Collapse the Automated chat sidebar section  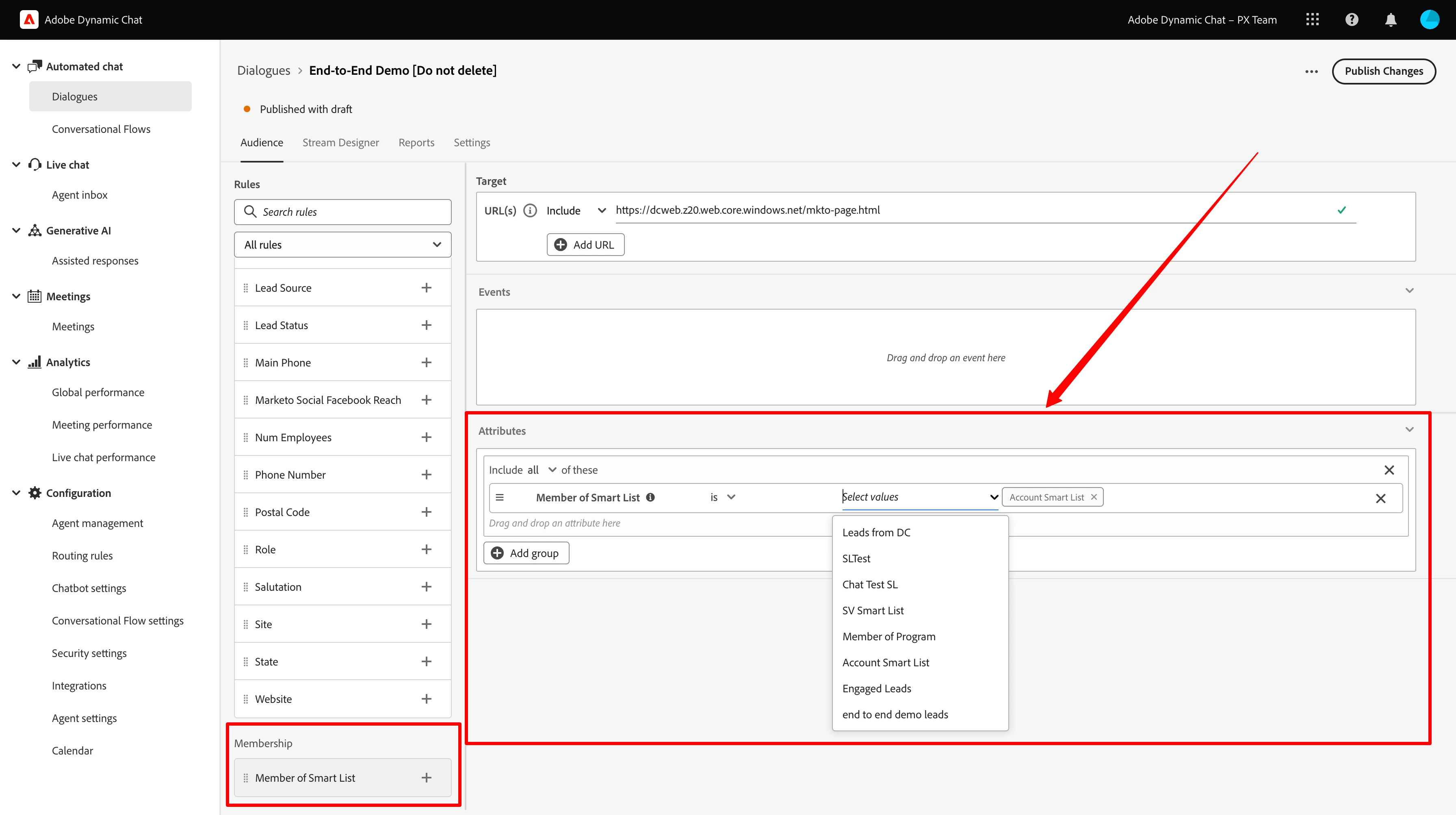pyautogui.click(x=16, y=67)
